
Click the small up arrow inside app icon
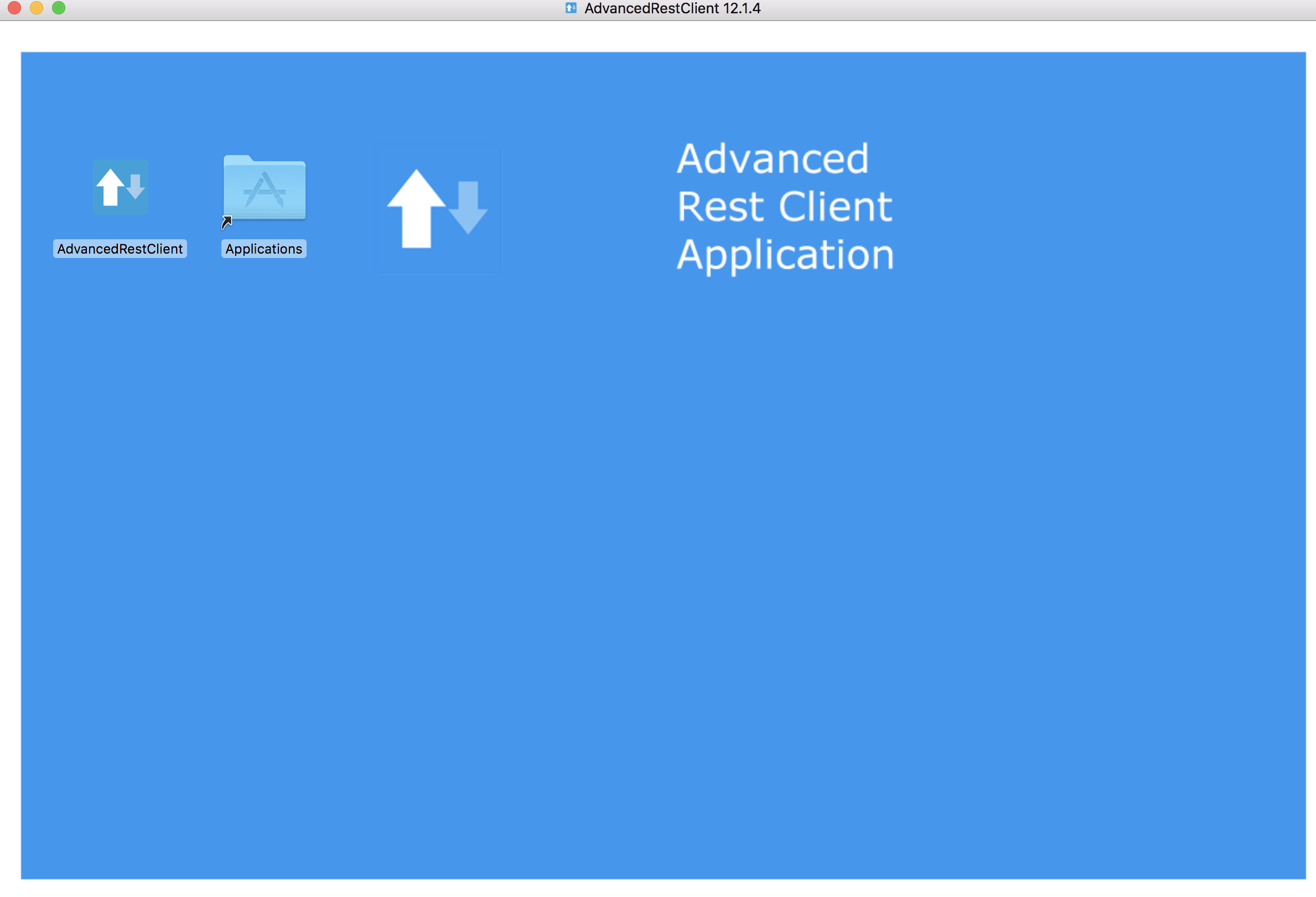pos(111,187)
